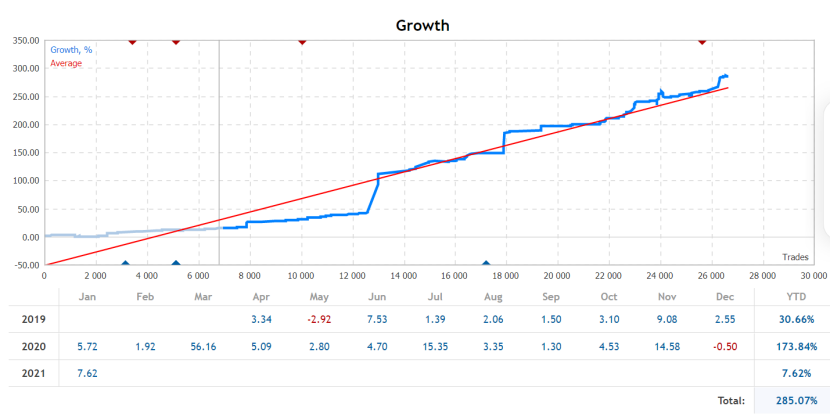This screenshot has height=418, width=831.
Task: Click the red top marker between 2 000 and 4 000 trades
Action: pos(132,42)
